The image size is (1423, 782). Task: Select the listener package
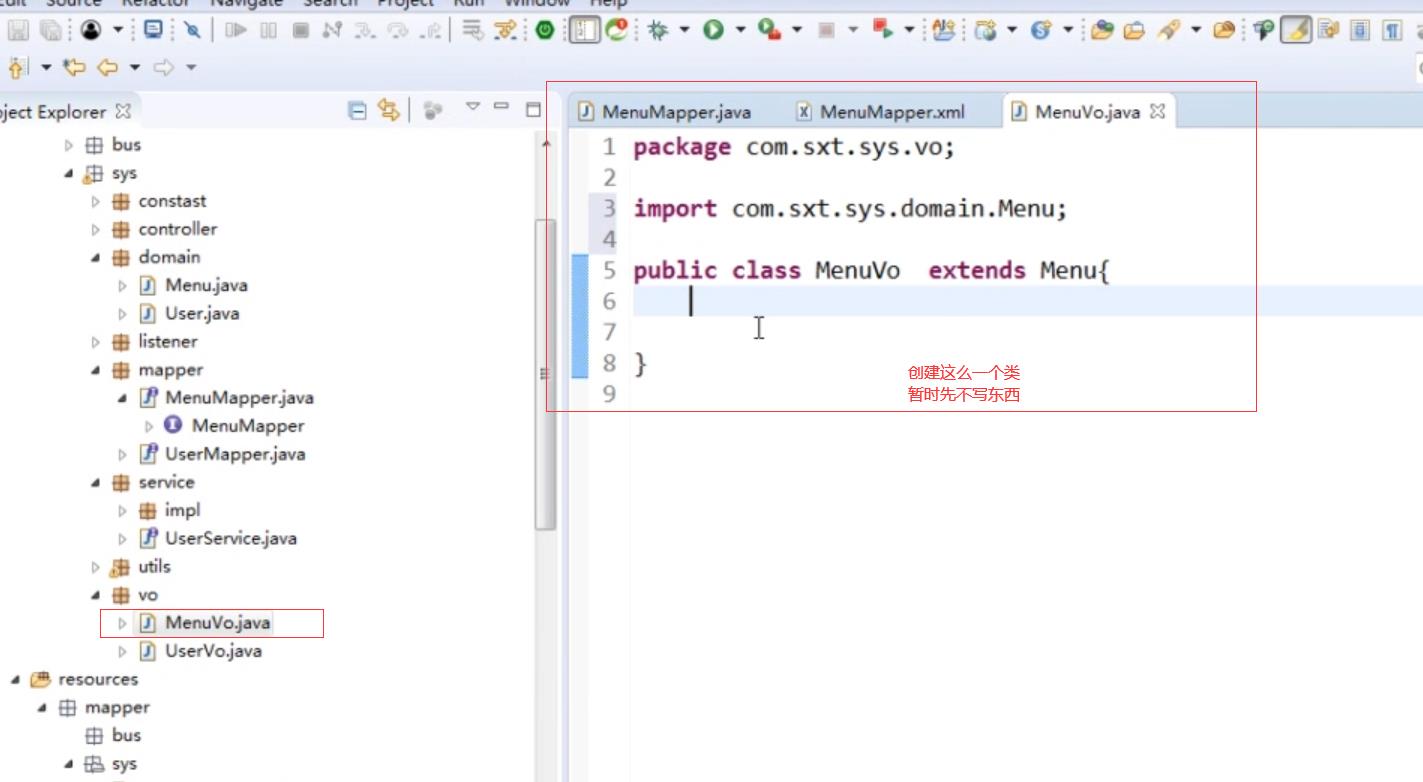167,341
